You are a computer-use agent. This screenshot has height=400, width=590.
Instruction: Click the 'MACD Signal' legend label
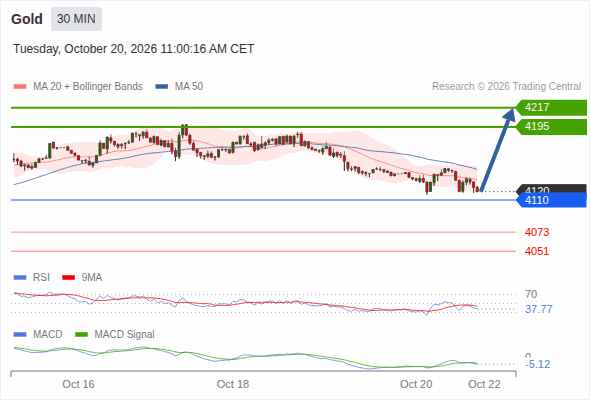(x=125, y=335)
